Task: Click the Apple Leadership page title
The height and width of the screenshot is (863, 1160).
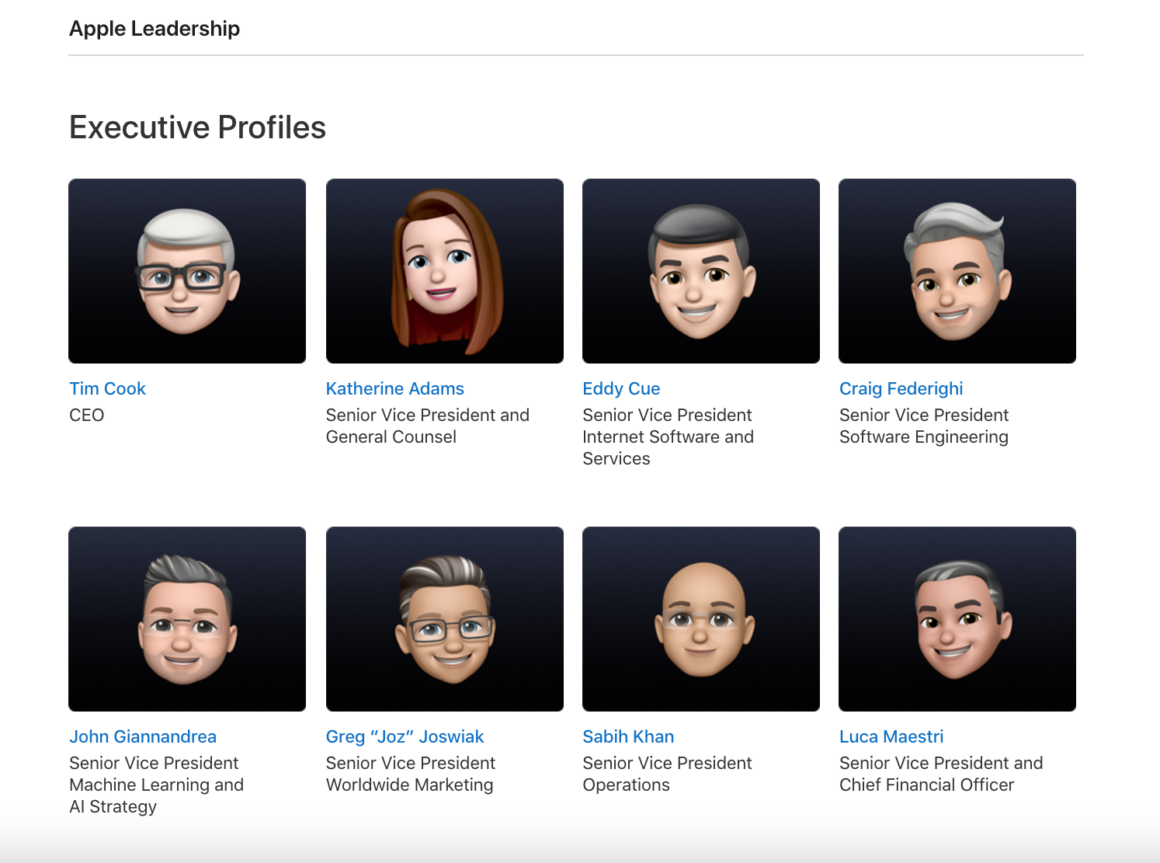Action: pyautogui.click(x=154, y=29)
